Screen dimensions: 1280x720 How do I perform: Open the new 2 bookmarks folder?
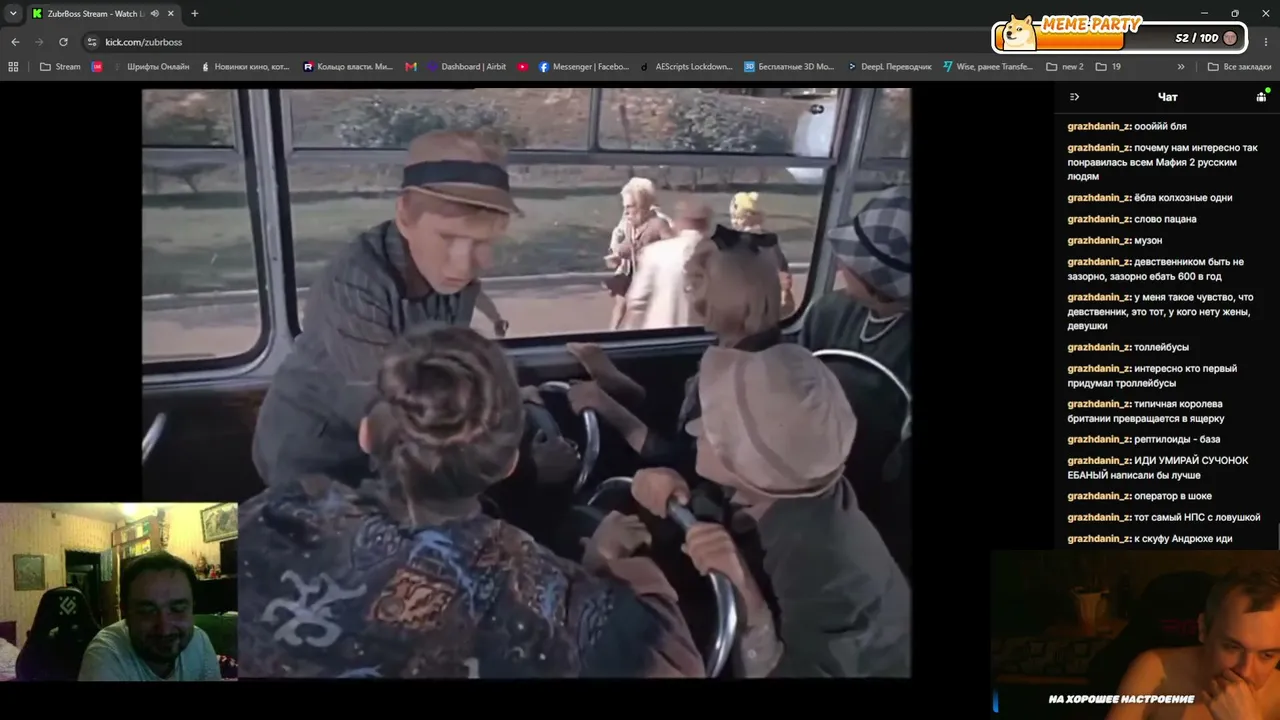pos(1065,67)
